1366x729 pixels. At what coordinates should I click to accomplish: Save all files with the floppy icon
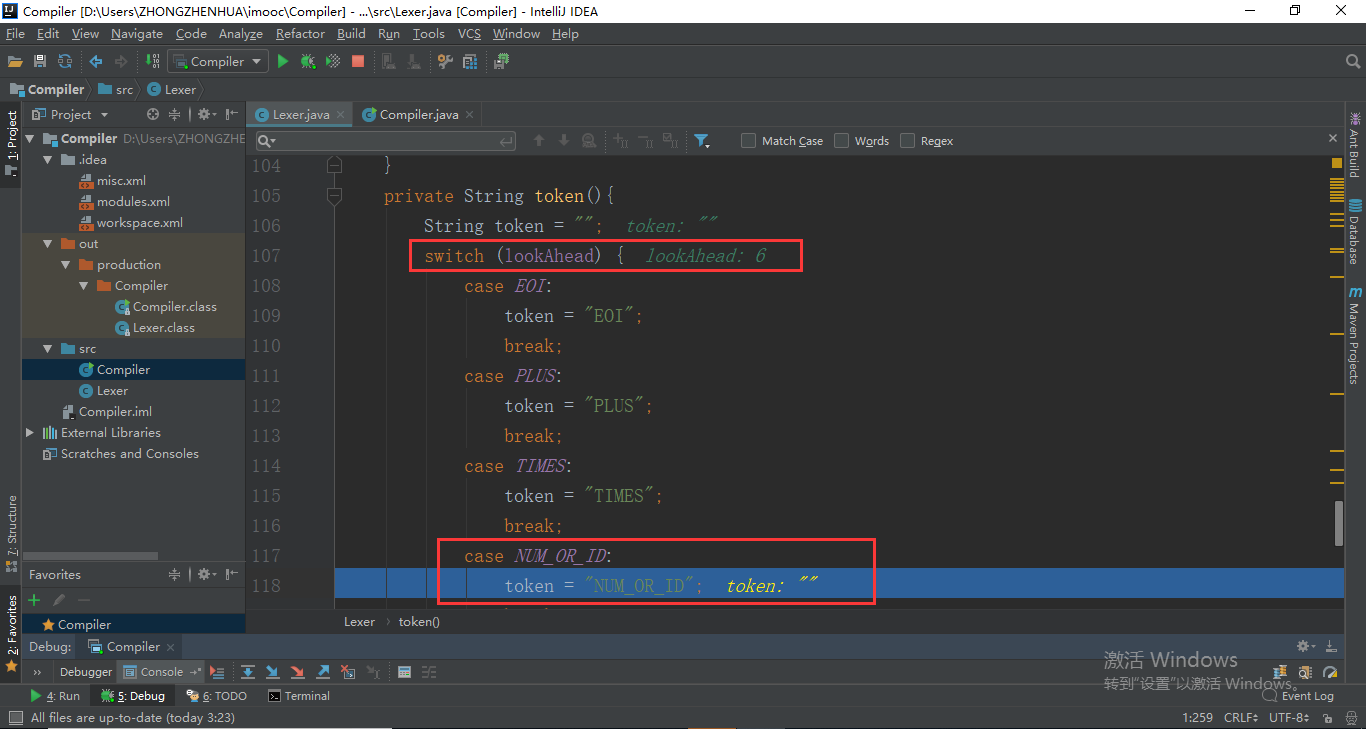pos(40,61)
